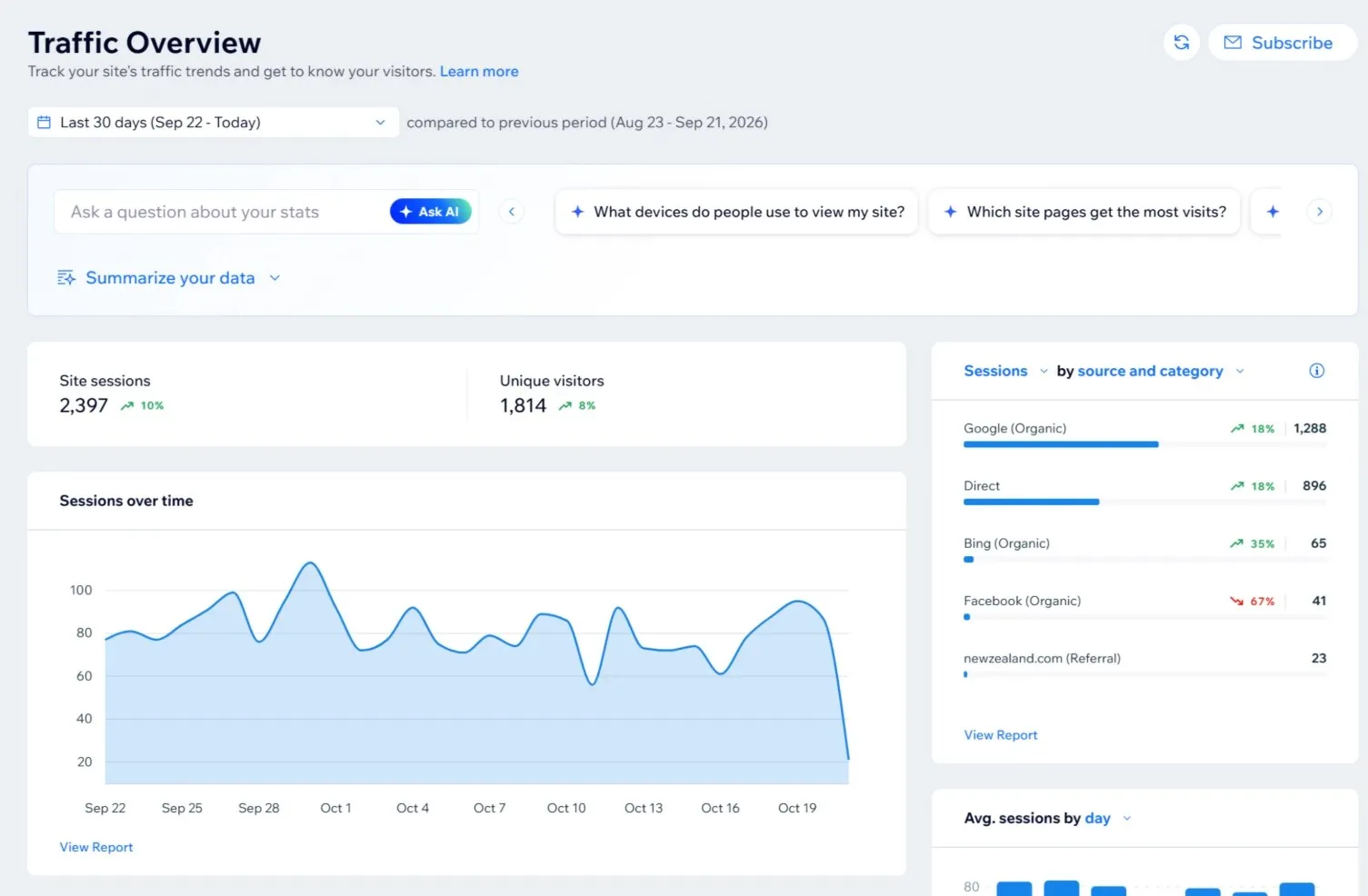Click the info icon in Sessions panel
Screen dimensions: 1368x896
(x=1316, y=371)
